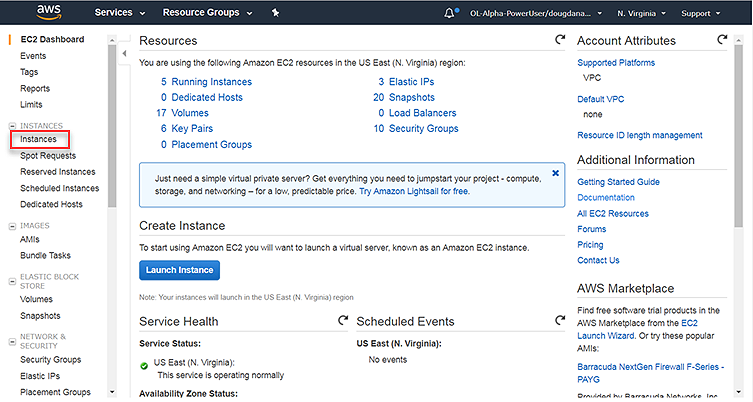Viewport: 753px width, 402px height.
Task: Open the Services dropdown menu
Action: coord(120,12)
